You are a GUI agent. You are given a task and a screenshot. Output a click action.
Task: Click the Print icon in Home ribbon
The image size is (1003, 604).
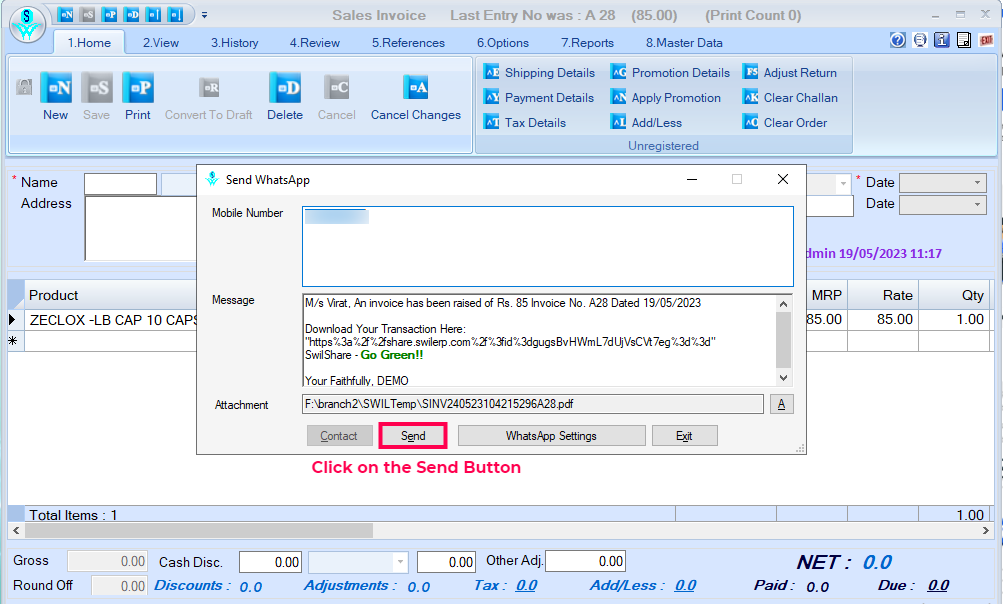[138, 89]
